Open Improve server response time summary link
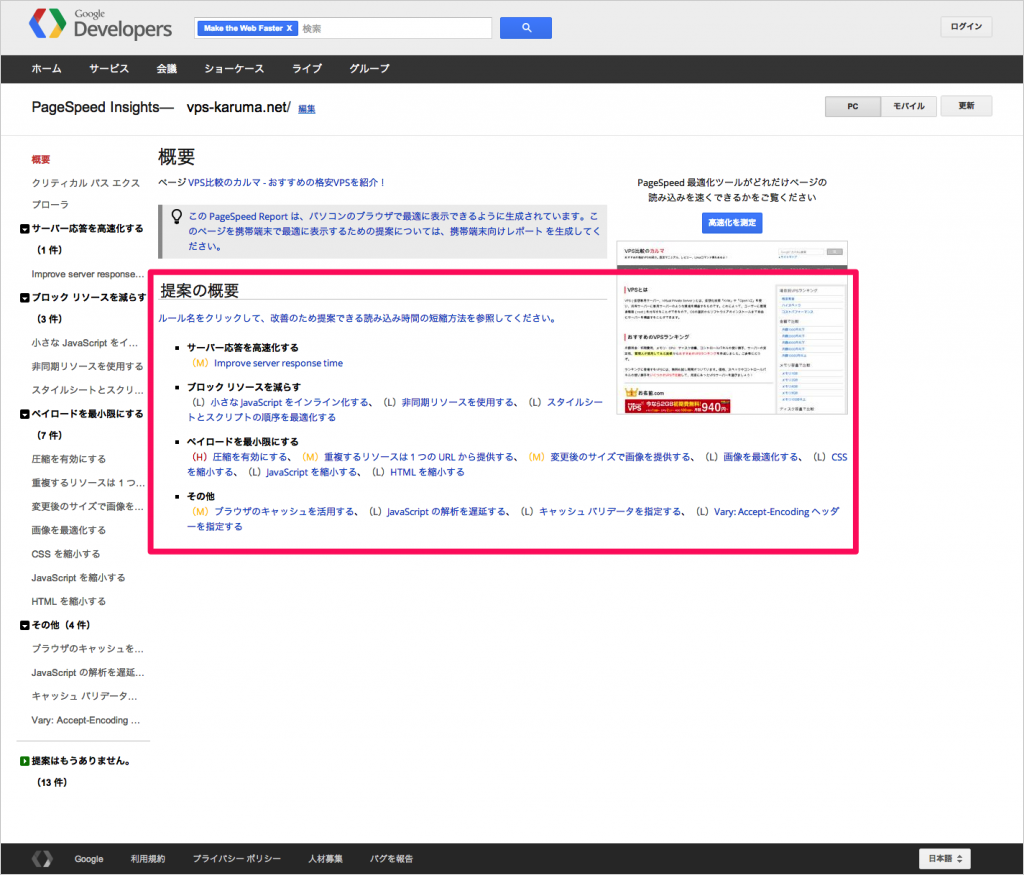 (278, 363)
